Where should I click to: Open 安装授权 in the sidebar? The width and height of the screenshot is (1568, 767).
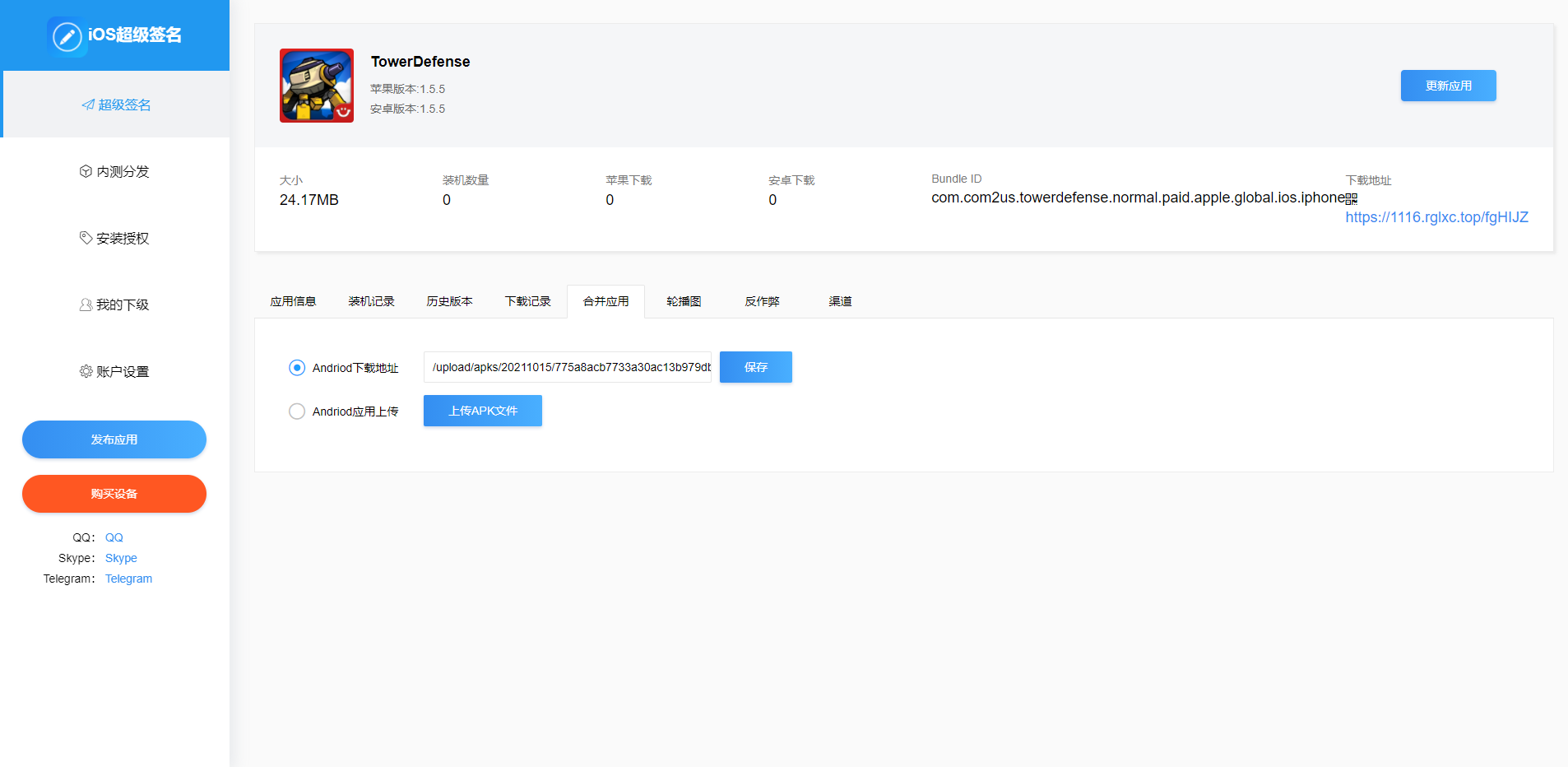(x=114, y=238)
